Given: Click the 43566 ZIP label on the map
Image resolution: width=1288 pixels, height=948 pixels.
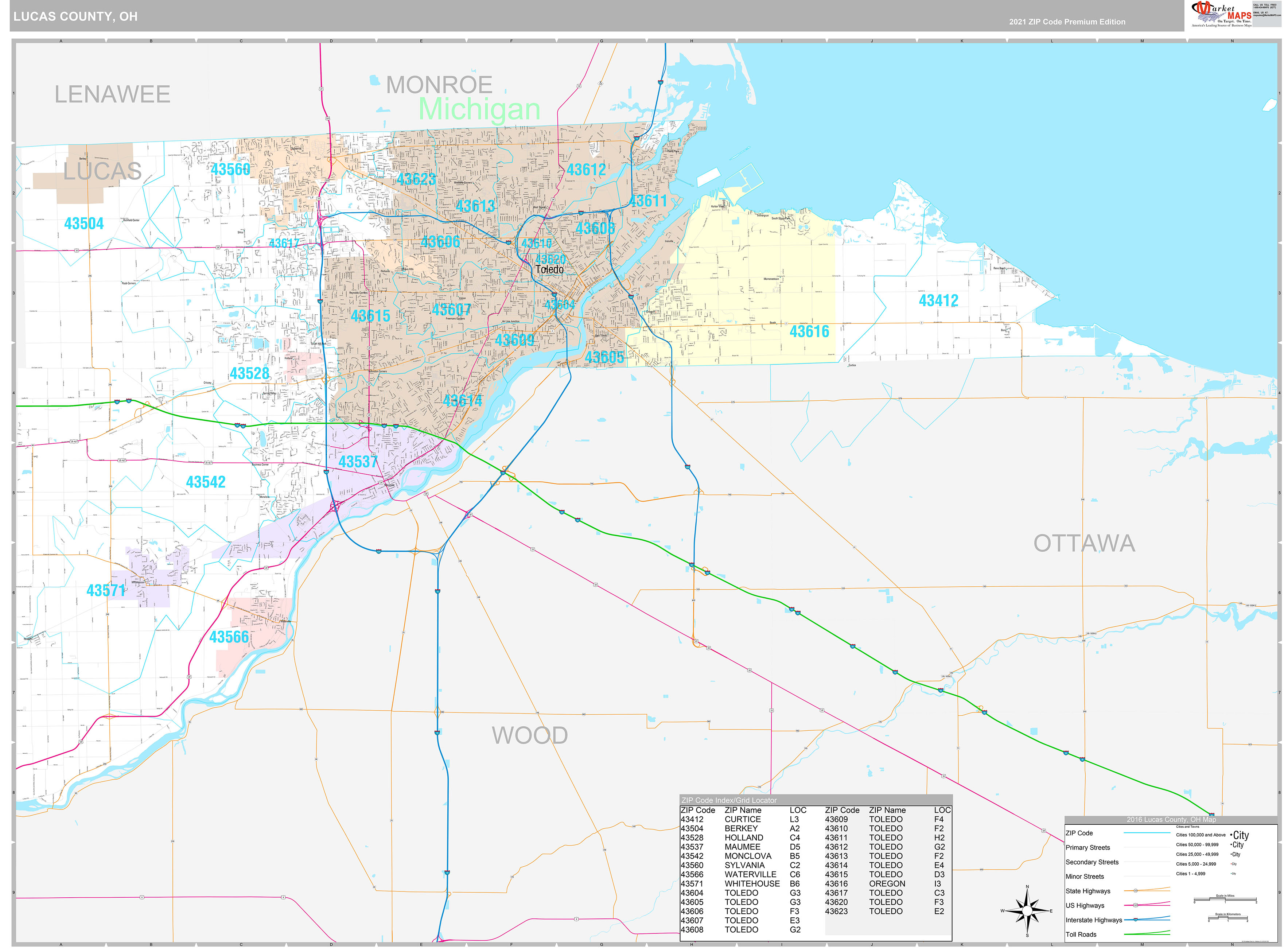Looking at the screenshot, I should click(229, 637).
